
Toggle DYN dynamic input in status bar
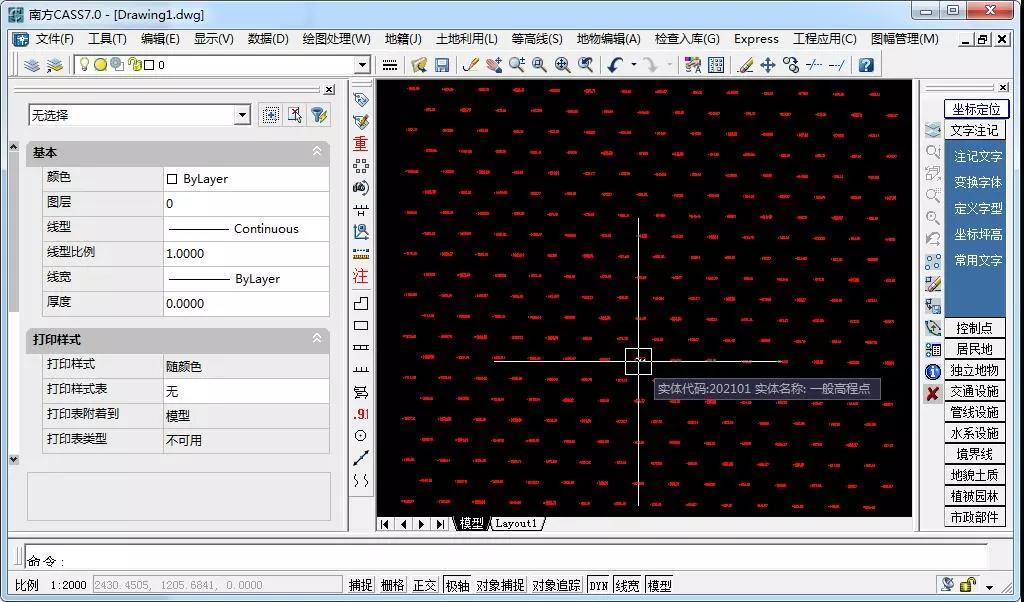[x=598, y=585]
